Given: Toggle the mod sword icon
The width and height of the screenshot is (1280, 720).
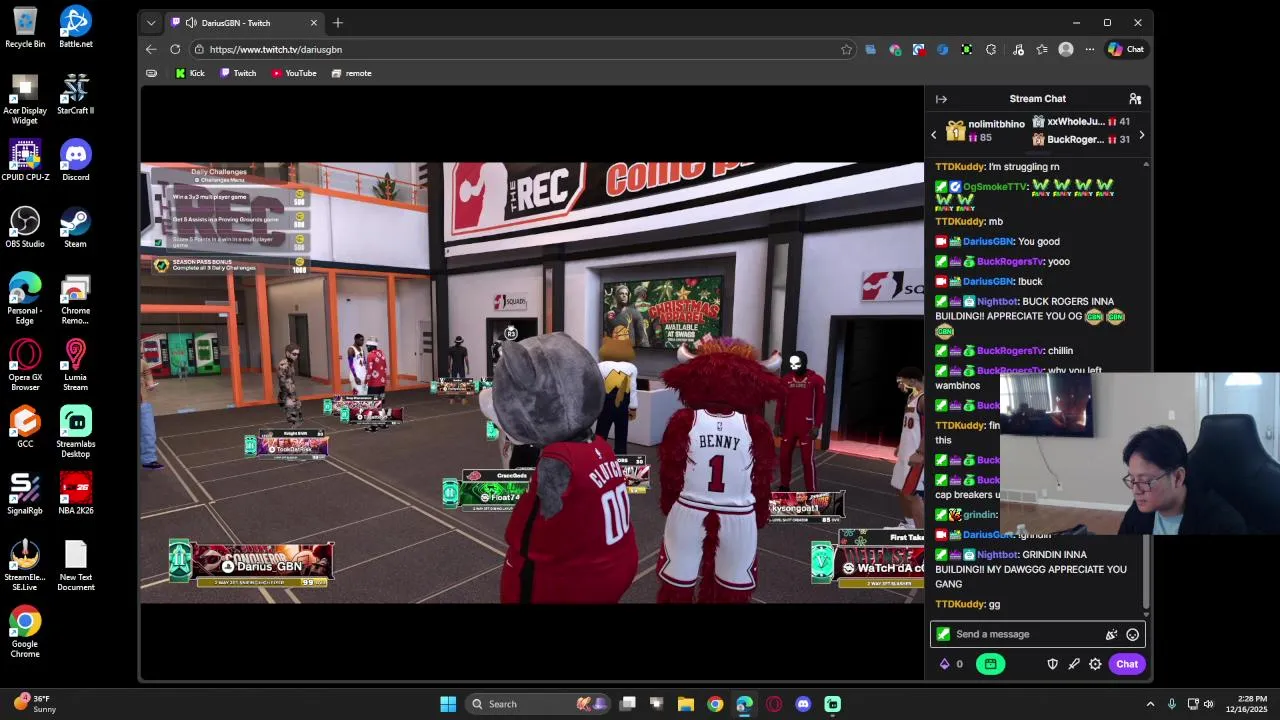Looking at the screenshot, I should tap(1074, 664).
